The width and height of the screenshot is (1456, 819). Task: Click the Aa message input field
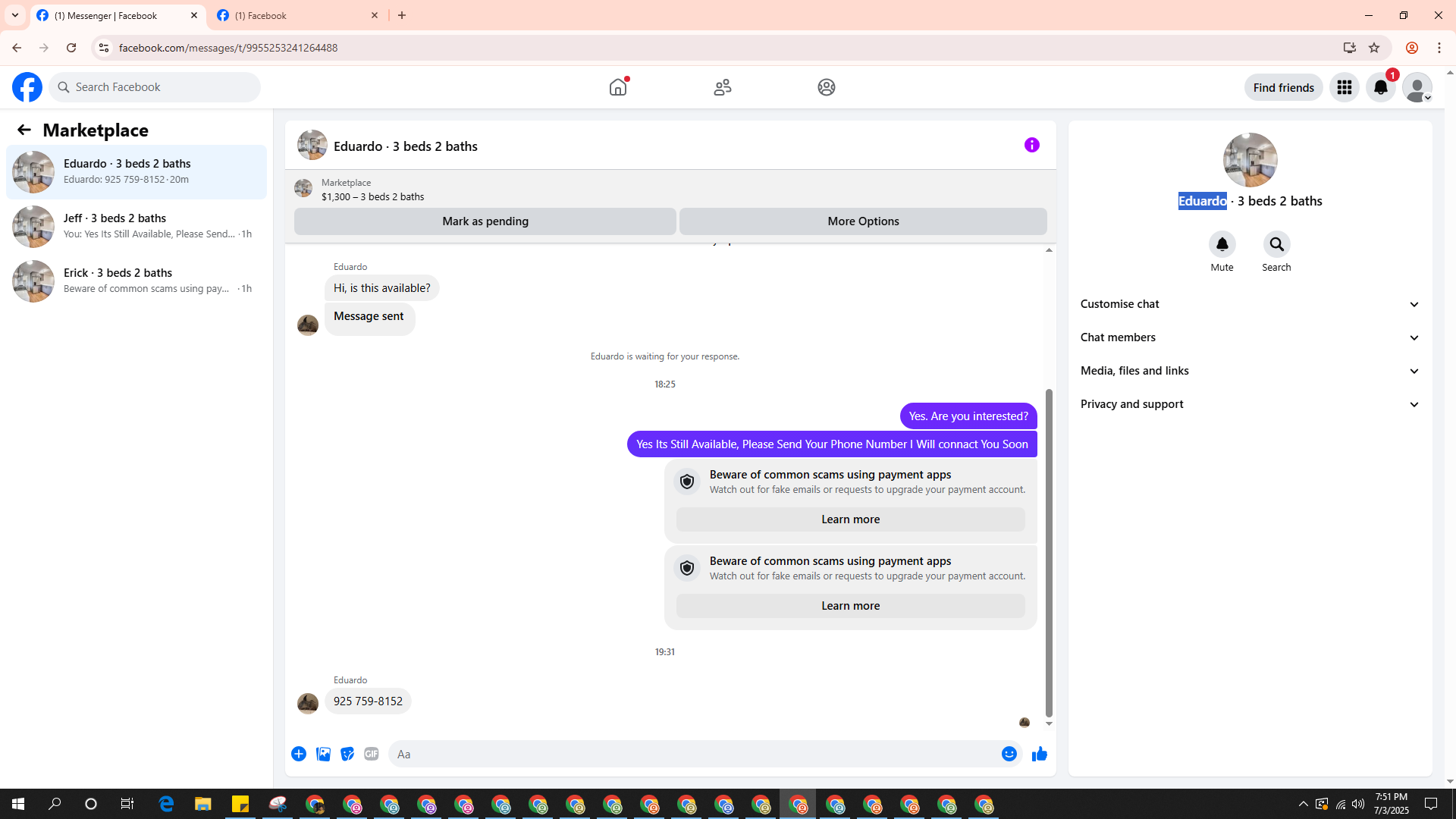694,754
